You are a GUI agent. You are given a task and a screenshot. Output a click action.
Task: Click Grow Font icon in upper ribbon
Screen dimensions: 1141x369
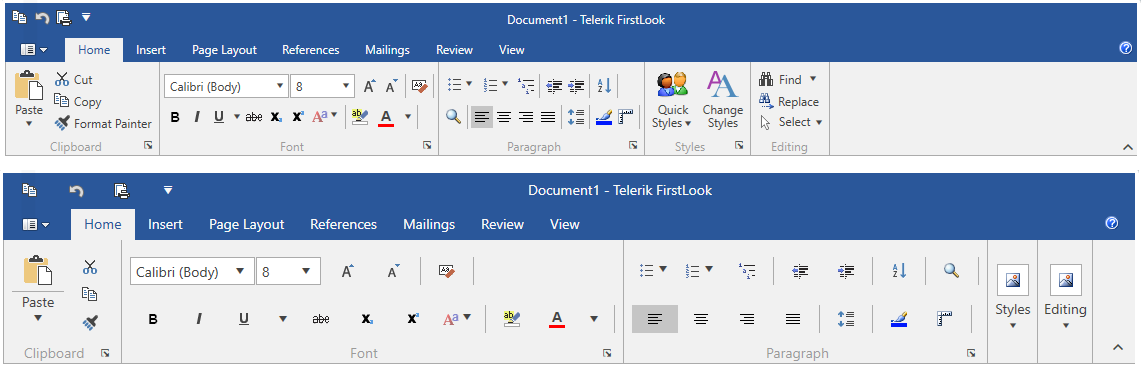[x=370, y=87]
